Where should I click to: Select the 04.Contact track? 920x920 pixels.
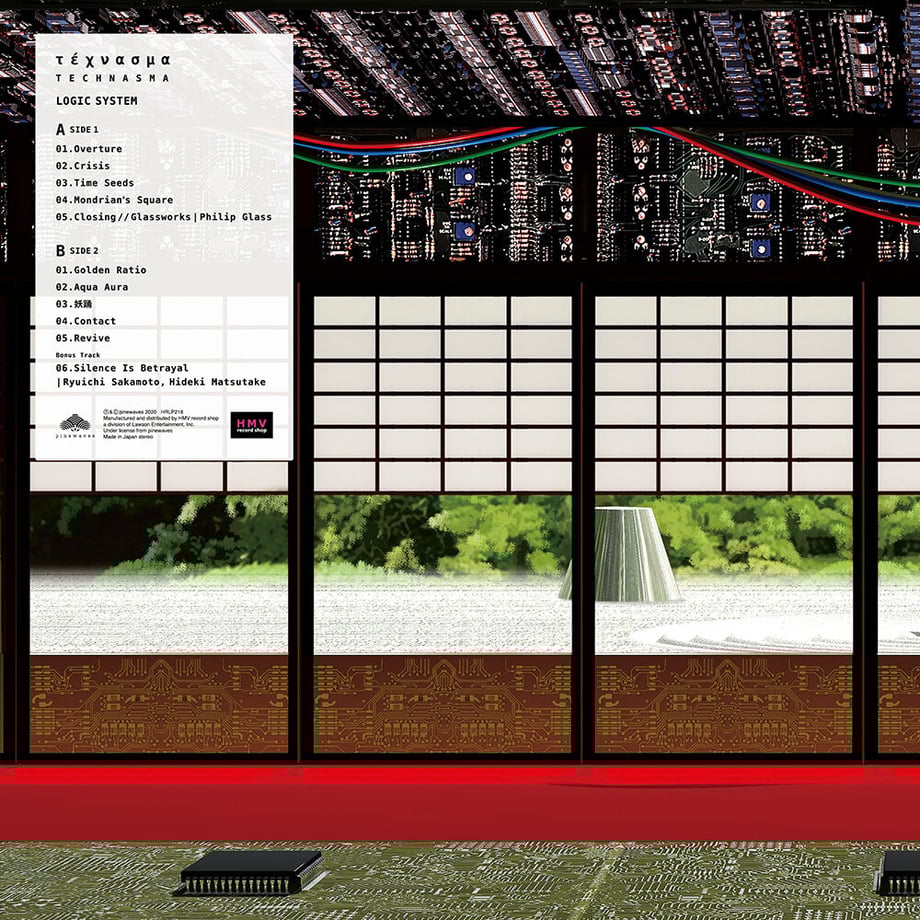[x=86, y=321]
